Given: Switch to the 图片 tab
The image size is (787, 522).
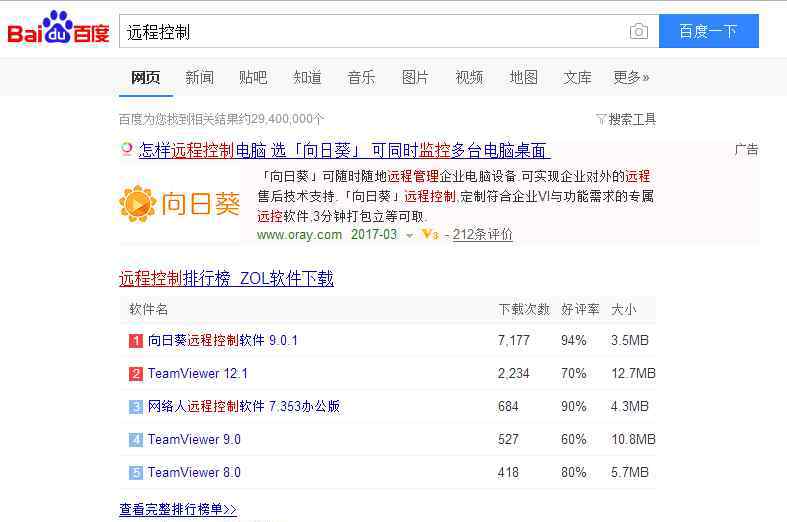Looking at the screenshot, I should (415, 77).
